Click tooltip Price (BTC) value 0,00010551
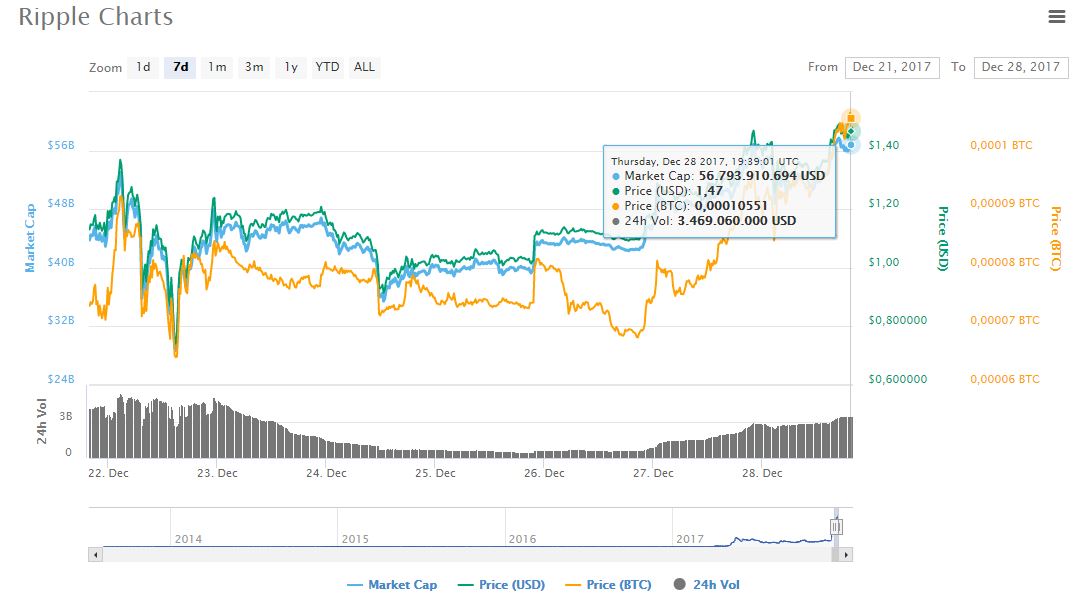The width and height of the screenshot is (1079, 601). [731, 206]
